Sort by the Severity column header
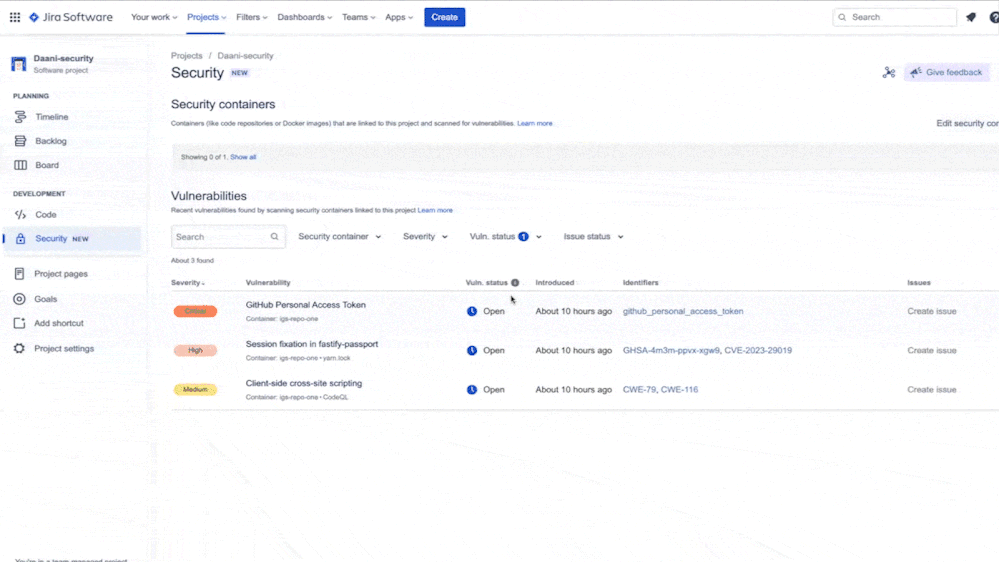 click(188, 282)
